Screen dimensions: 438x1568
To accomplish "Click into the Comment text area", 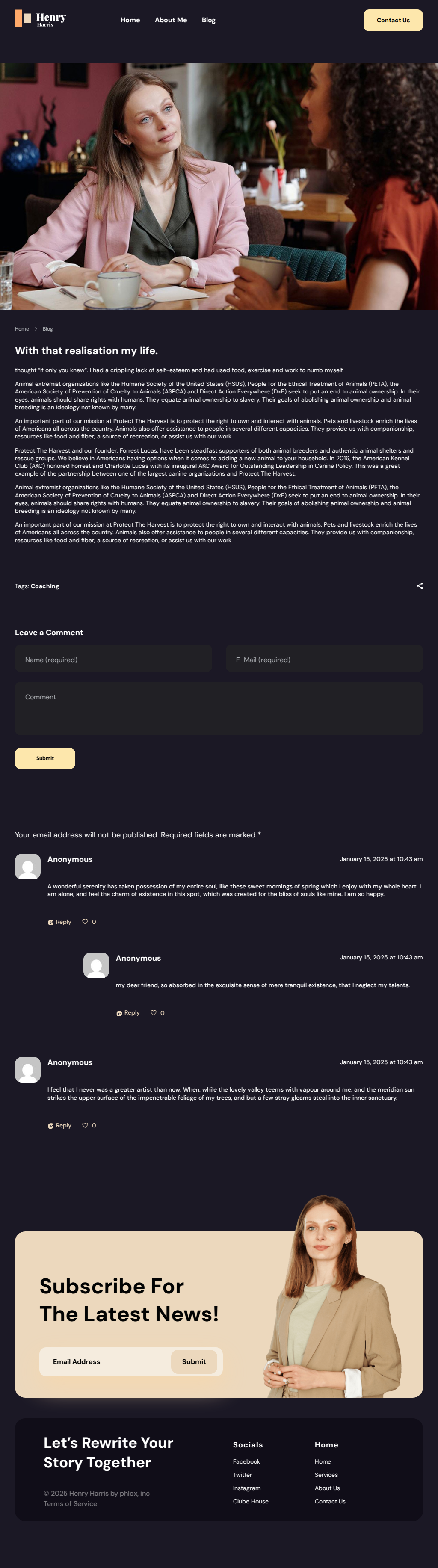I will [x=219, y=708].
